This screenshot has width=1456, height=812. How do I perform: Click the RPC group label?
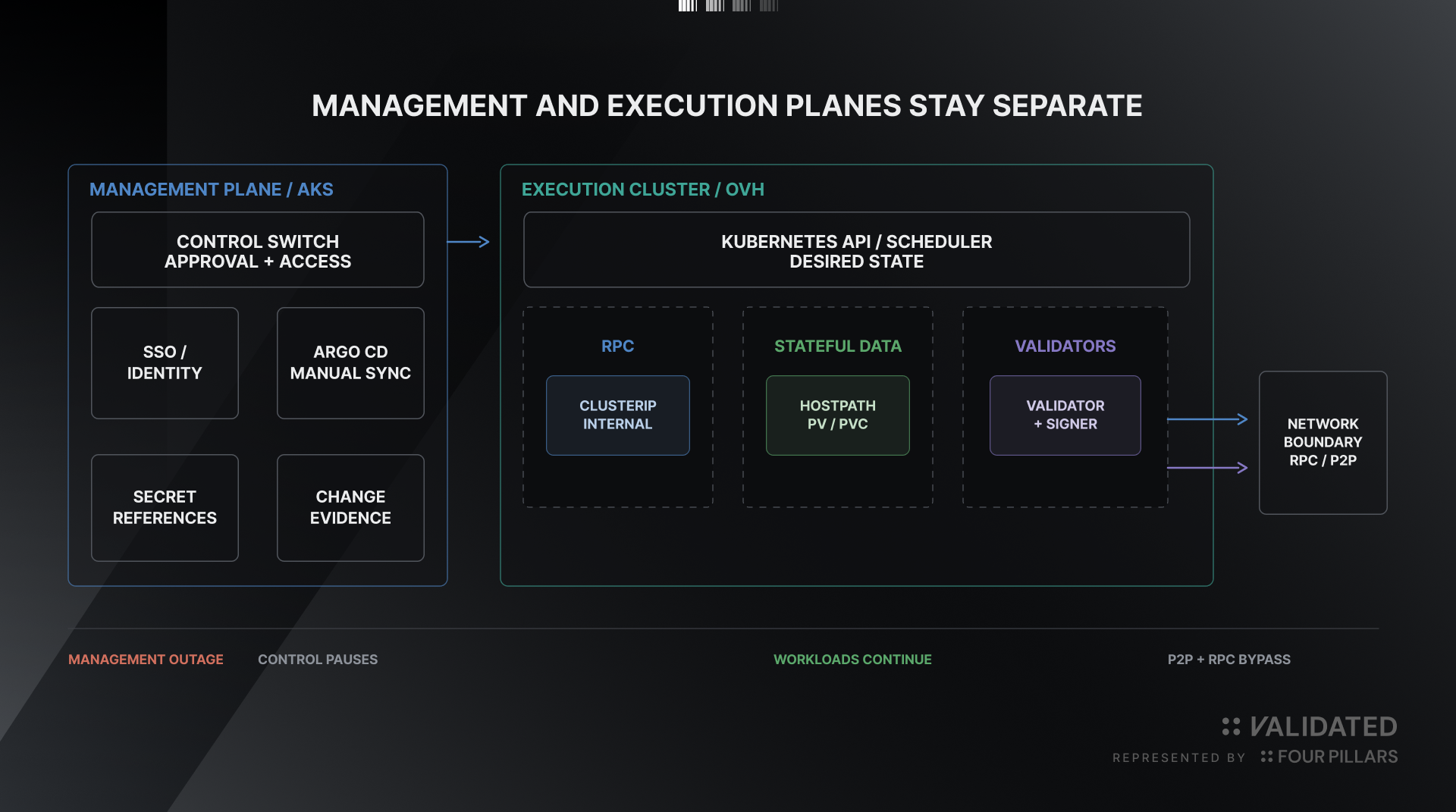618,346
